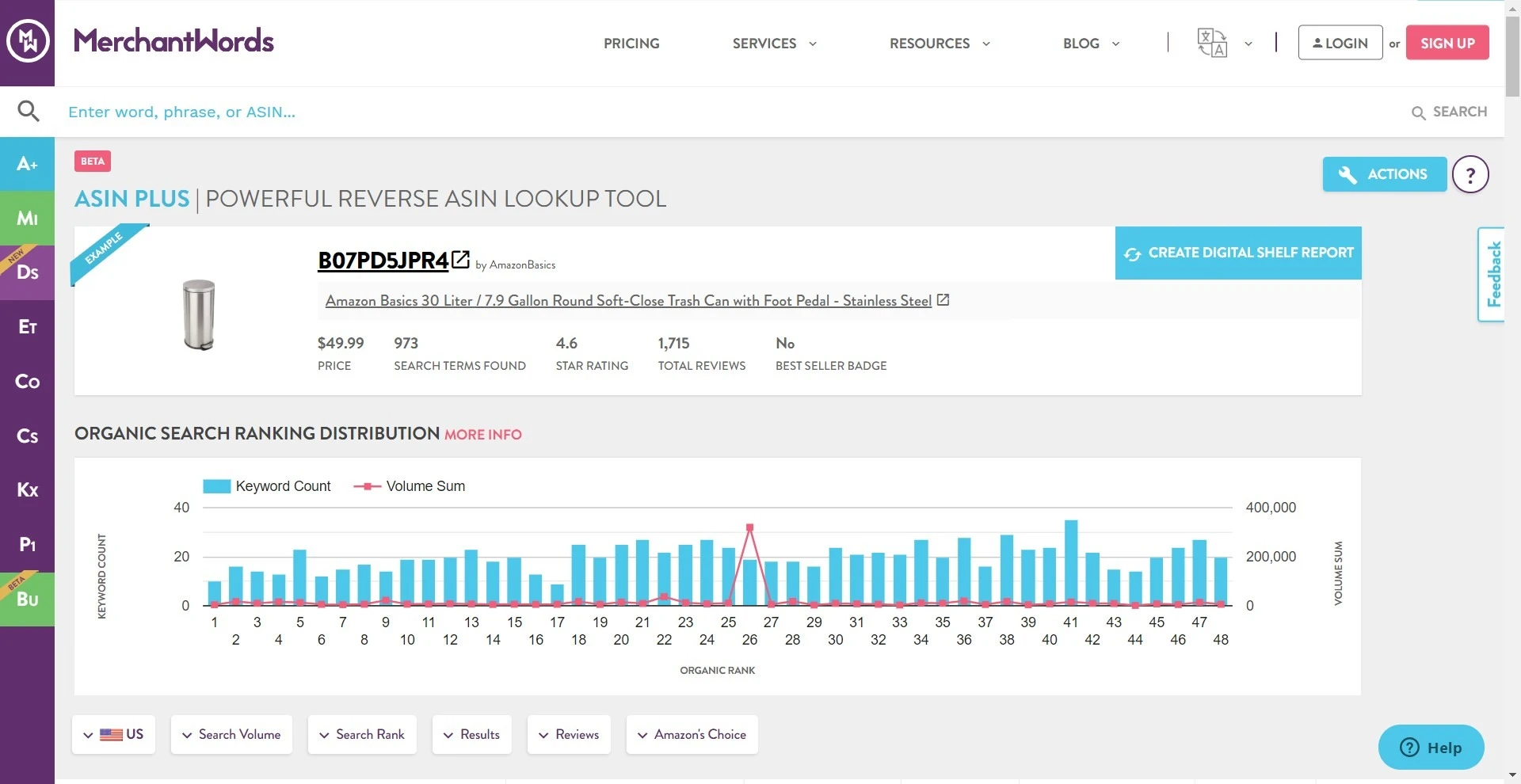This screenshot has width=1521, height=784.
Task: Click the $49.99 price value
Action: [341, 343]
